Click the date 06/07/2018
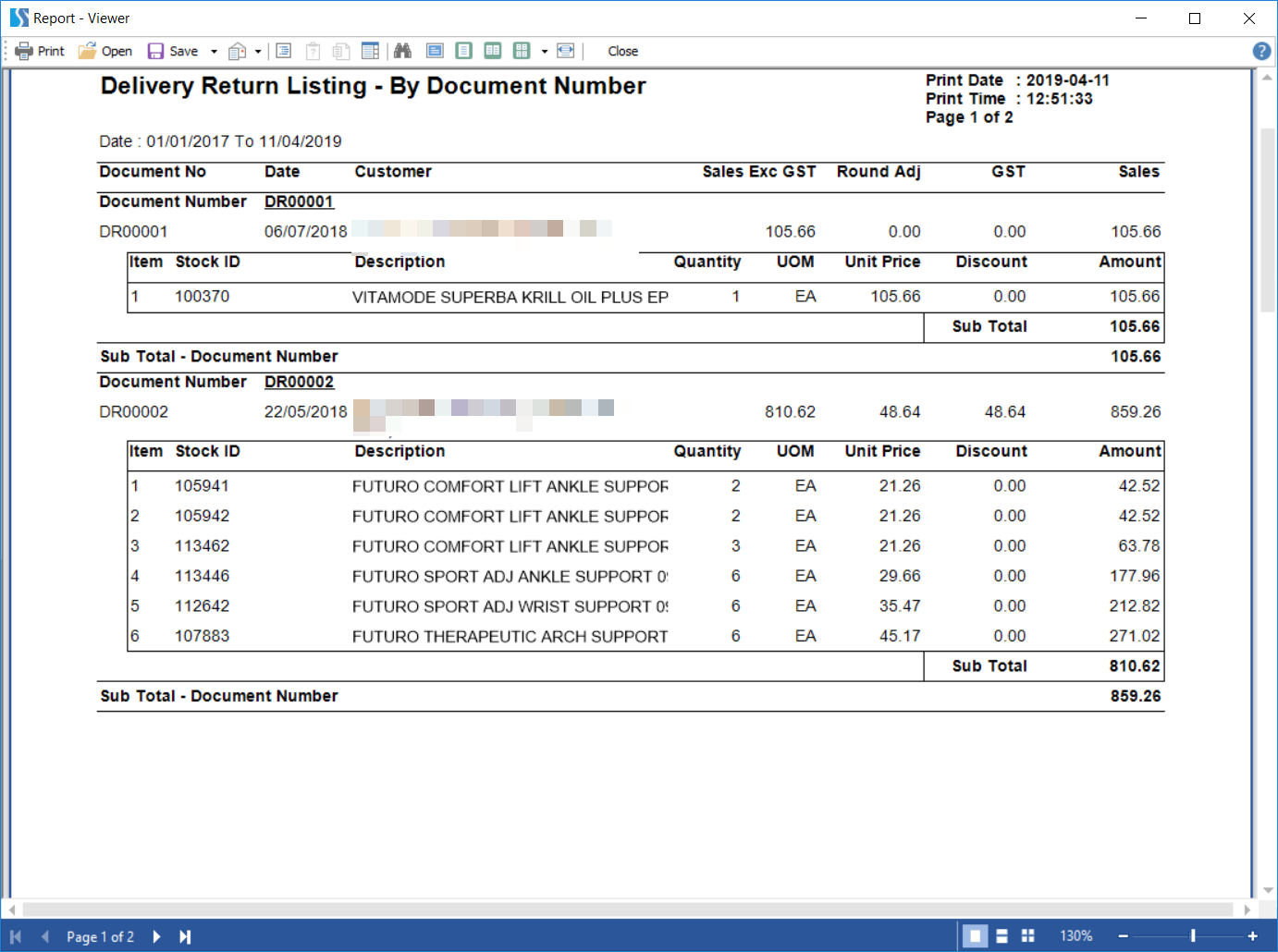This screenshot has width=1278, height=952. (306, 232)
